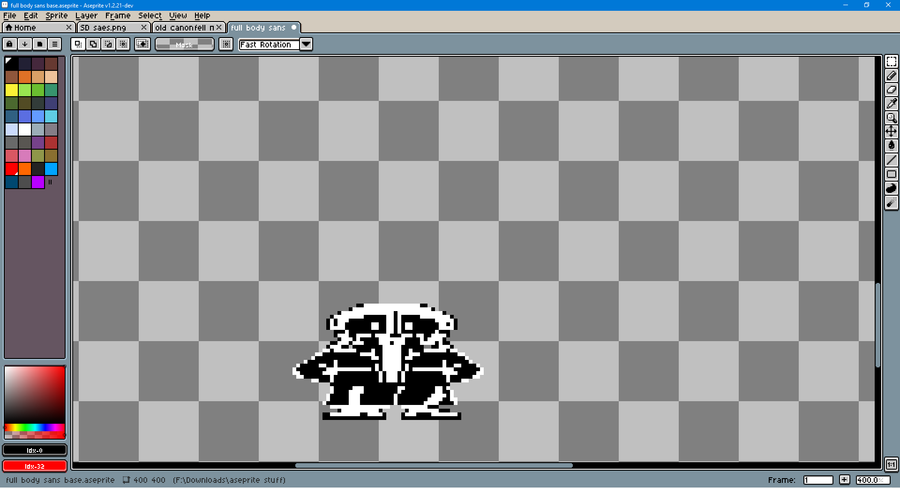Click the vertical canvas scrollbar

click(x=878, y=325)
